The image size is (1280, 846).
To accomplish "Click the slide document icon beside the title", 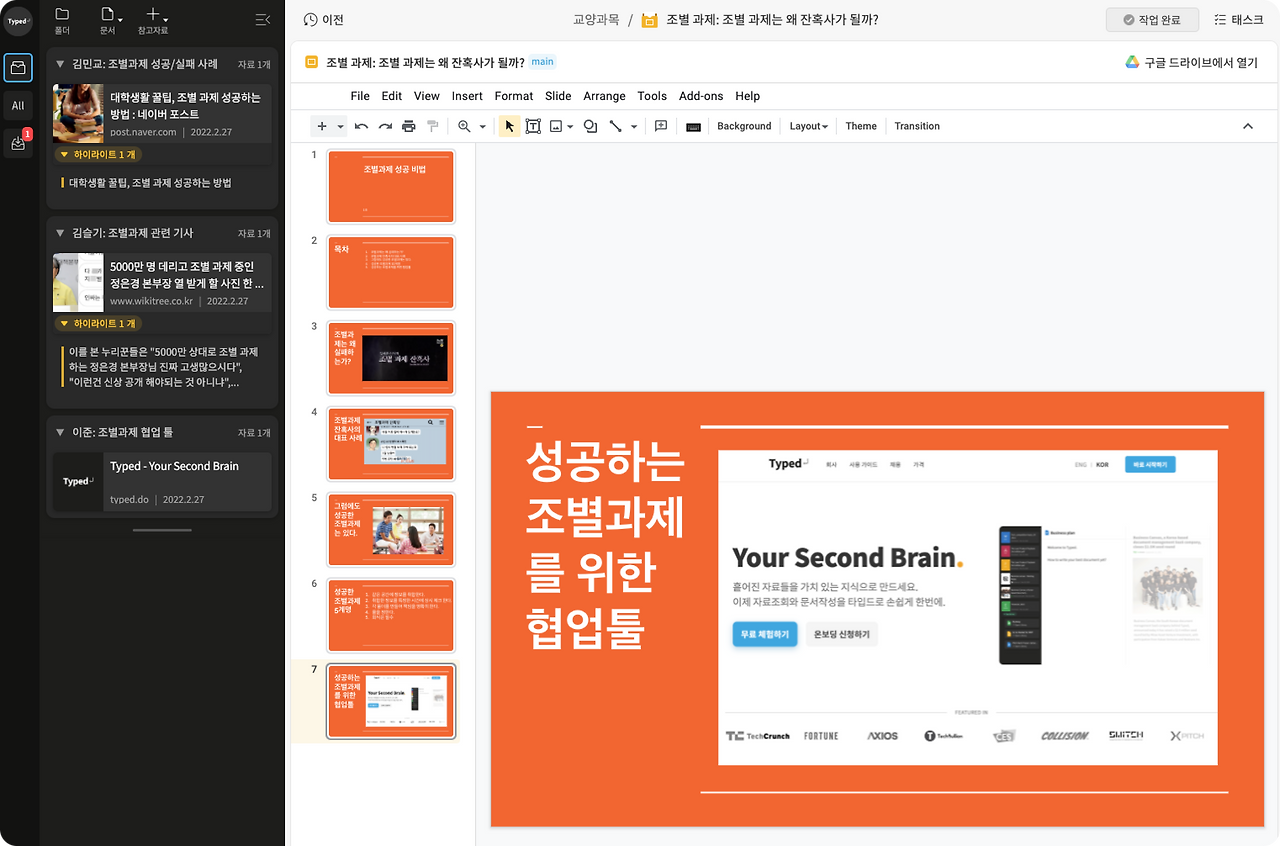I will pyautogui.click(x=311, y=62).
